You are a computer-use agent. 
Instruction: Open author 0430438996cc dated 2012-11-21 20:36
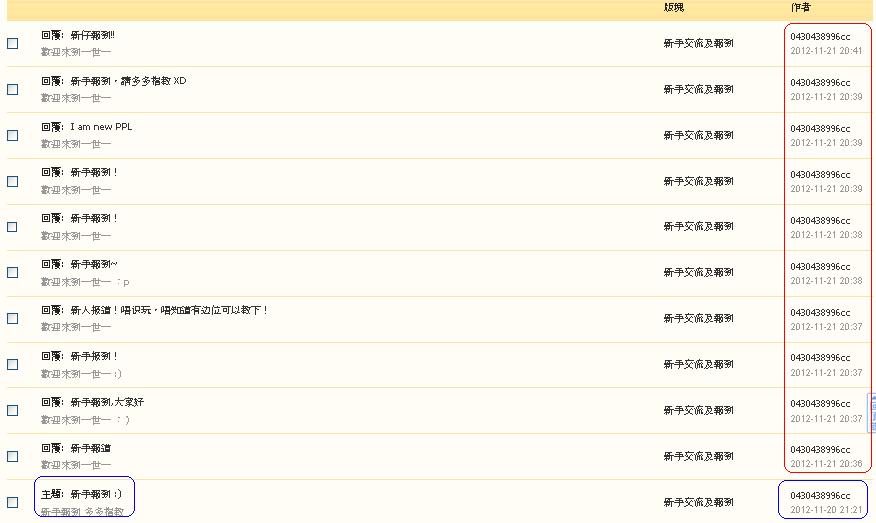tap(820, 450)
